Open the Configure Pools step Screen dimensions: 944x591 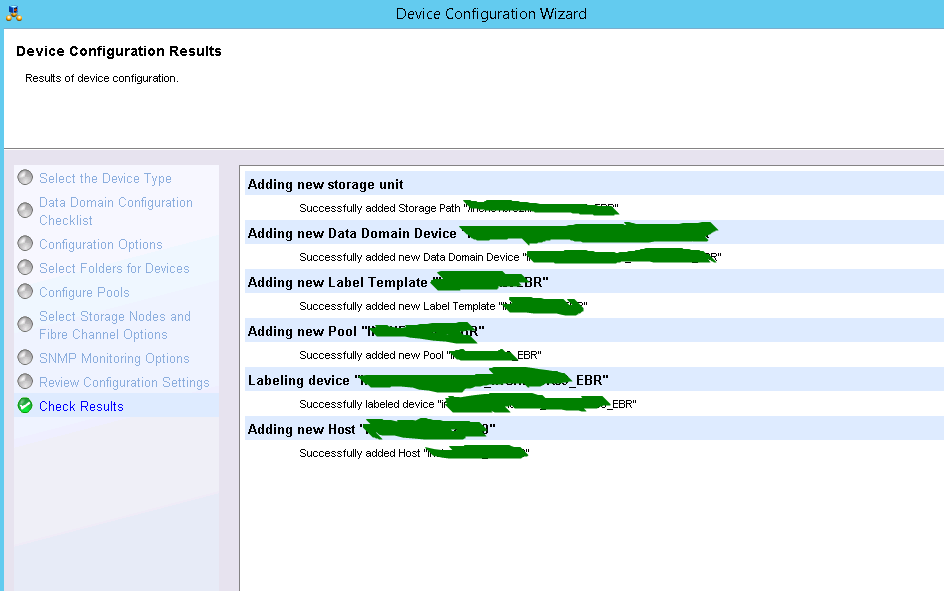84,292
